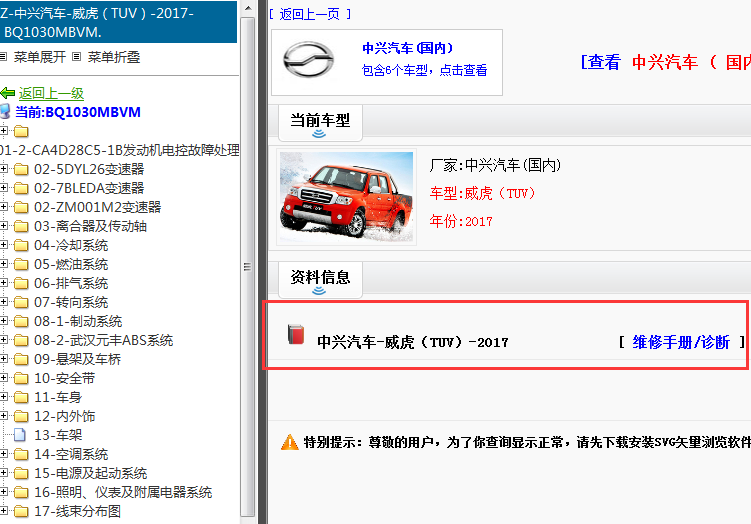This screenshot has width=751, height=524.
Task: Click the folder icon of 11-车身
Action: point(21,397)
